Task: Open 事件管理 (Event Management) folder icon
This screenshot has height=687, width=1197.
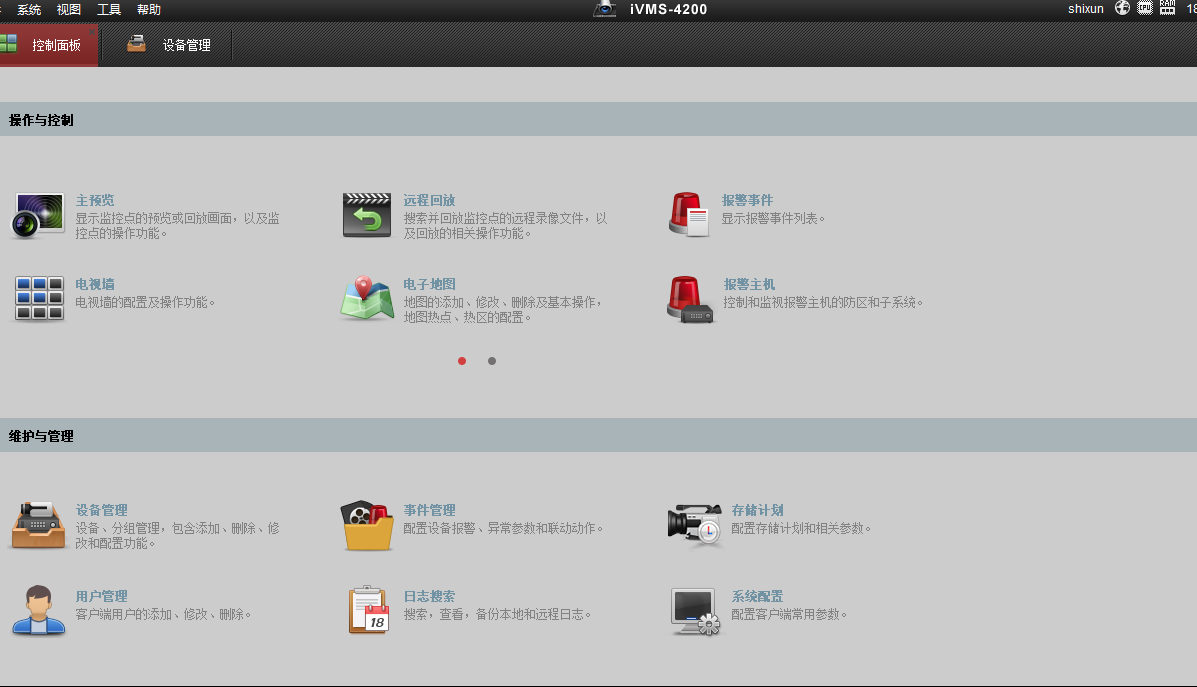Action: [x=367, y=525]
